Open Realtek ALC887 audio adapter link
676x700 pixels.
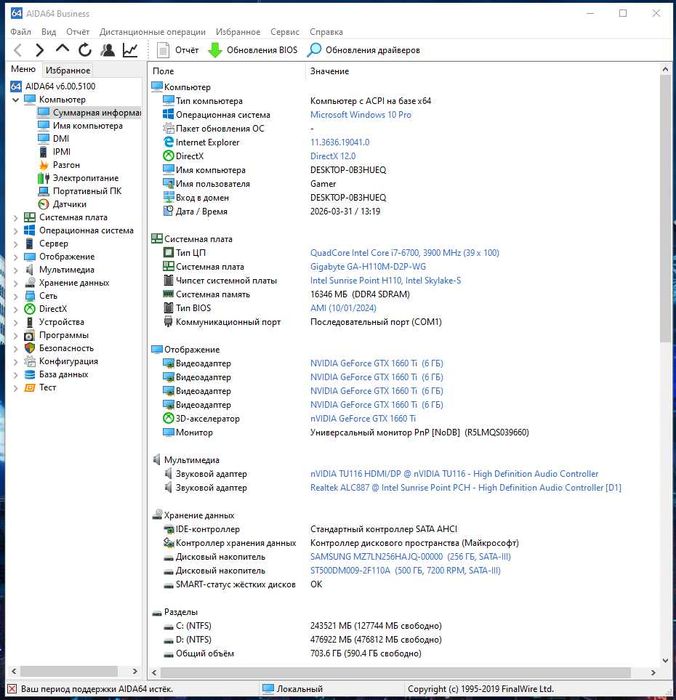(x=466, y=488)
